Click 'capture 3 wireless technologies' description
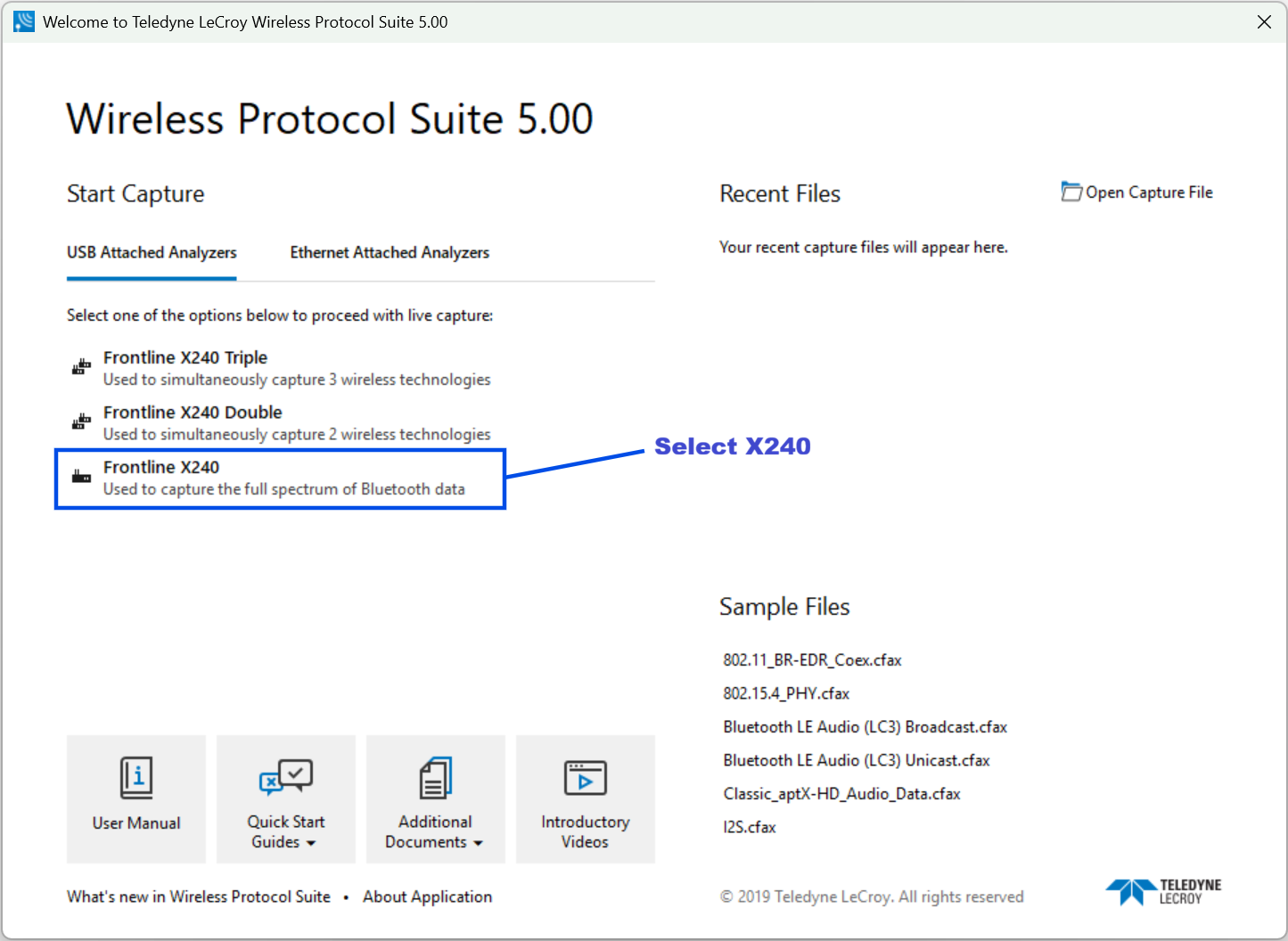This screenshot has width=1288, height=941. [297, 380]
